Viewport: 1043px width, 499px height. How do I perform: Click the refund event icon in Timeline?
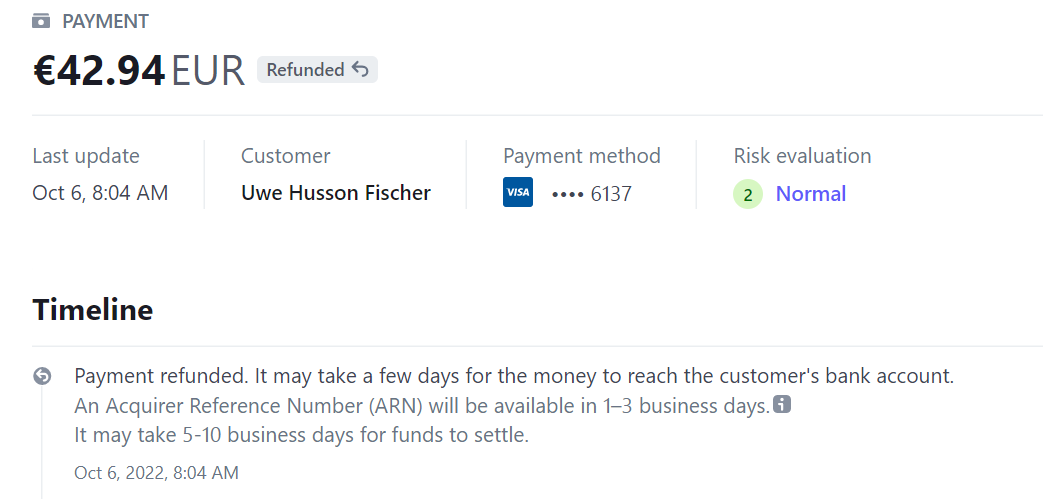click(x=42, y=376)
